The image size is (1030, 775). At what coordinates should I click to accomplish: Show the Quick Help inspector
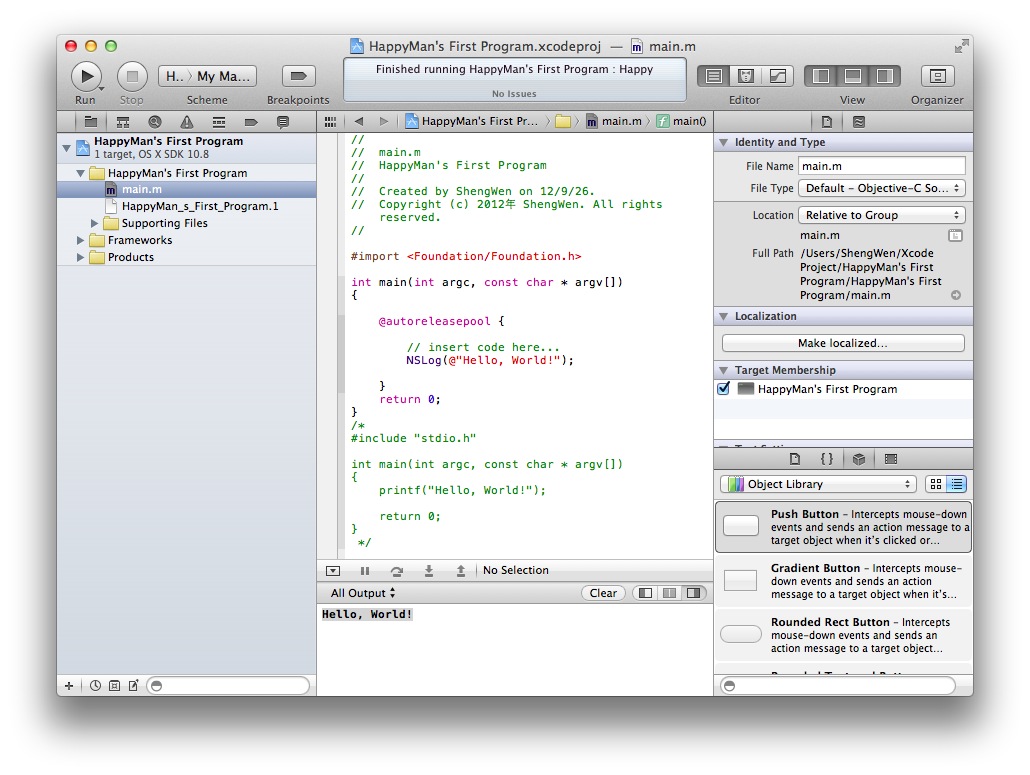(858, 122)
